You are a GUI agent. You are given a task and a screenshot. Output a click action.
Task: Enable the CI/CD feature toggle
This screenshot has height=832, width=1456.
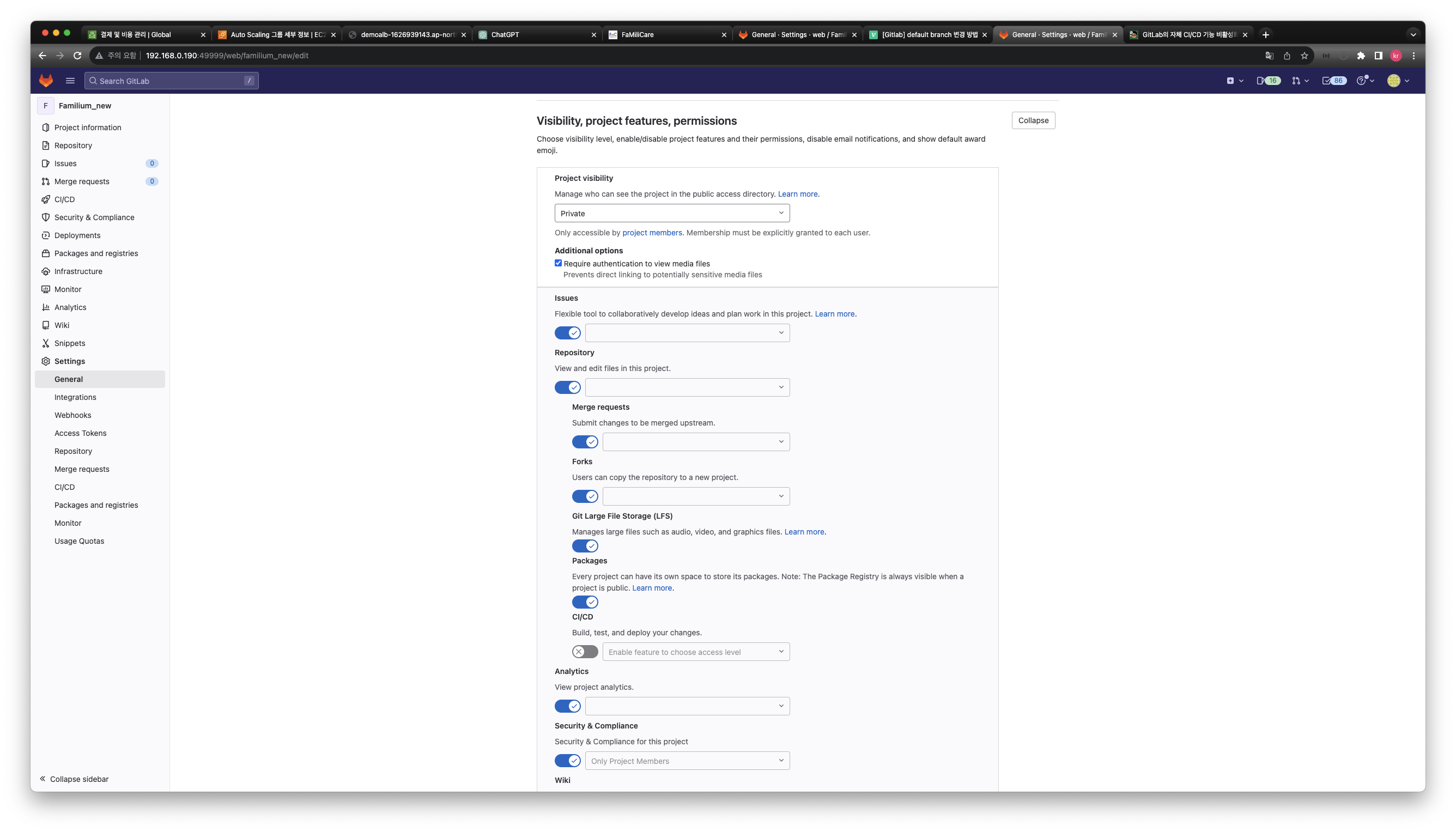(585, 652)
